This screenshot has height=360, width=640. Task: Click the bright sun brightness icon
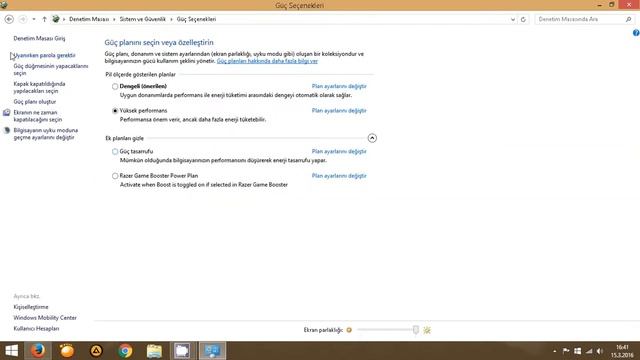[x=427, y=330]
